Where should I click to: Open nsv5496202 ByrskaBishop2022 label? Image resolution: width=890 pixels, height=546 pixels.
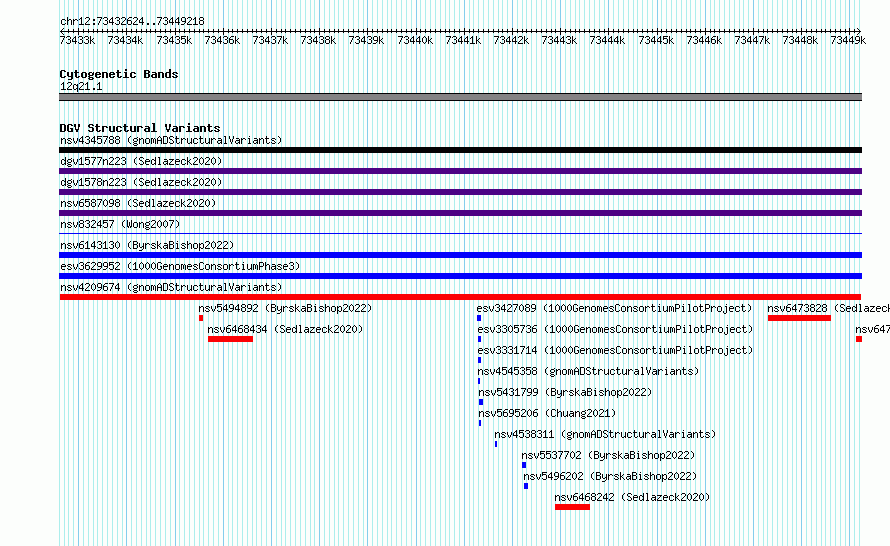tap(610, 476)
